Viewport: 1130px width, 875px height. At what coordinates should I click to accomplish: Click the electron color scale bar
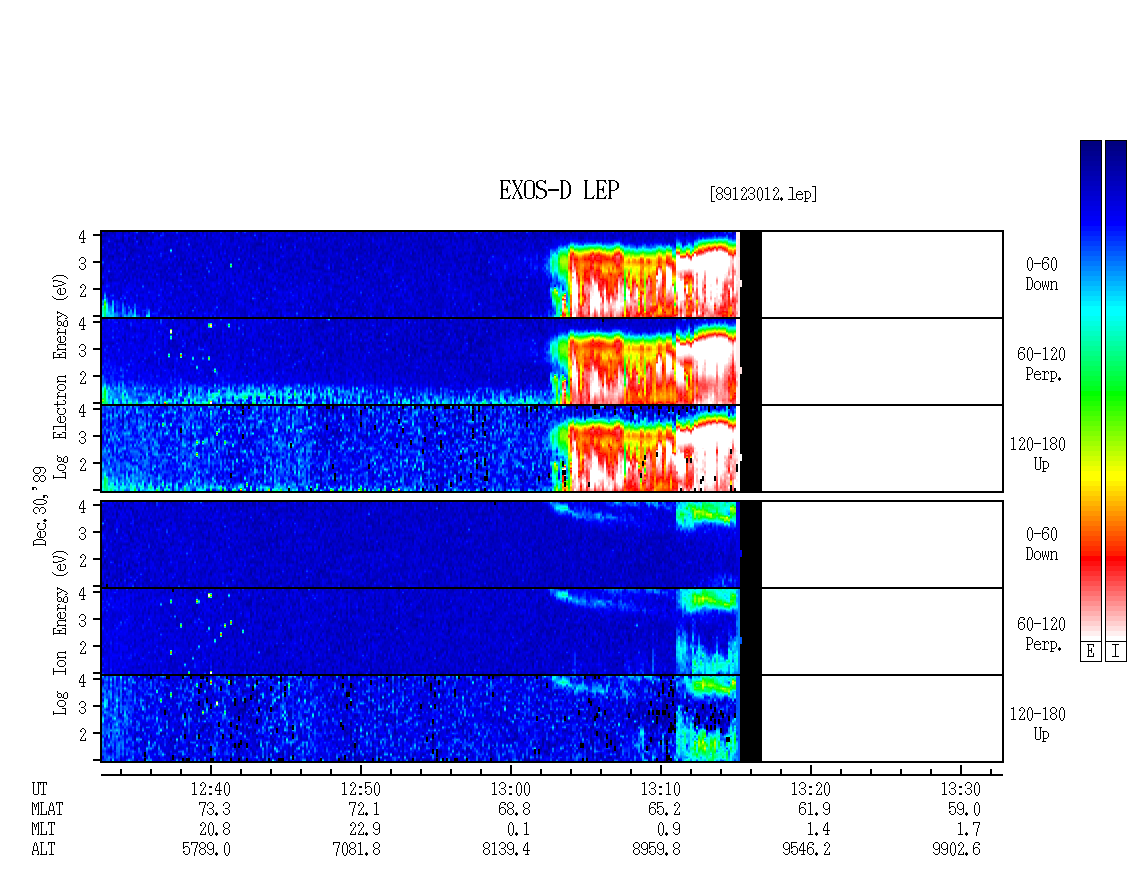tap(1090, 390)
